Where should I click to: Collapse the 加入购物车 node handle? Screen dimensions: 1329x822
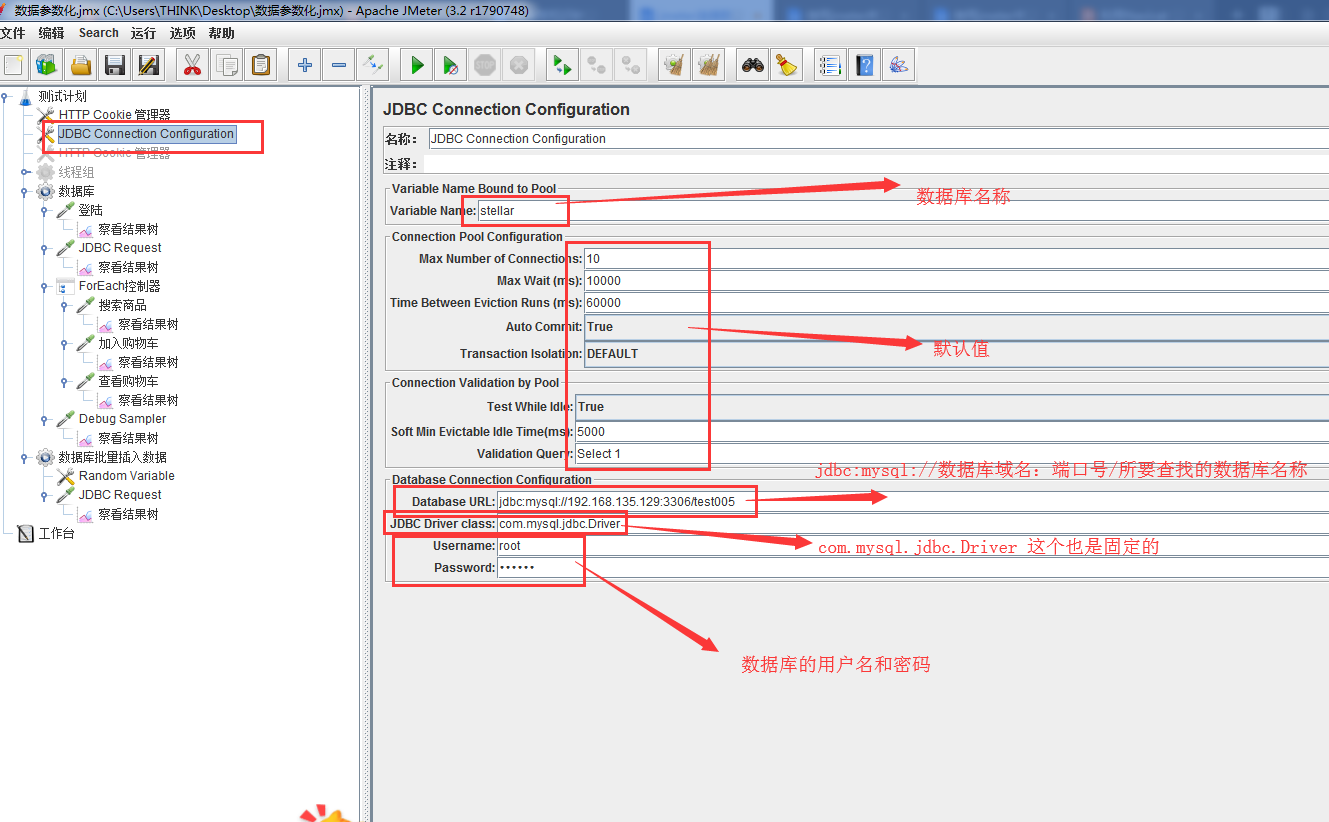pos(65,343)
